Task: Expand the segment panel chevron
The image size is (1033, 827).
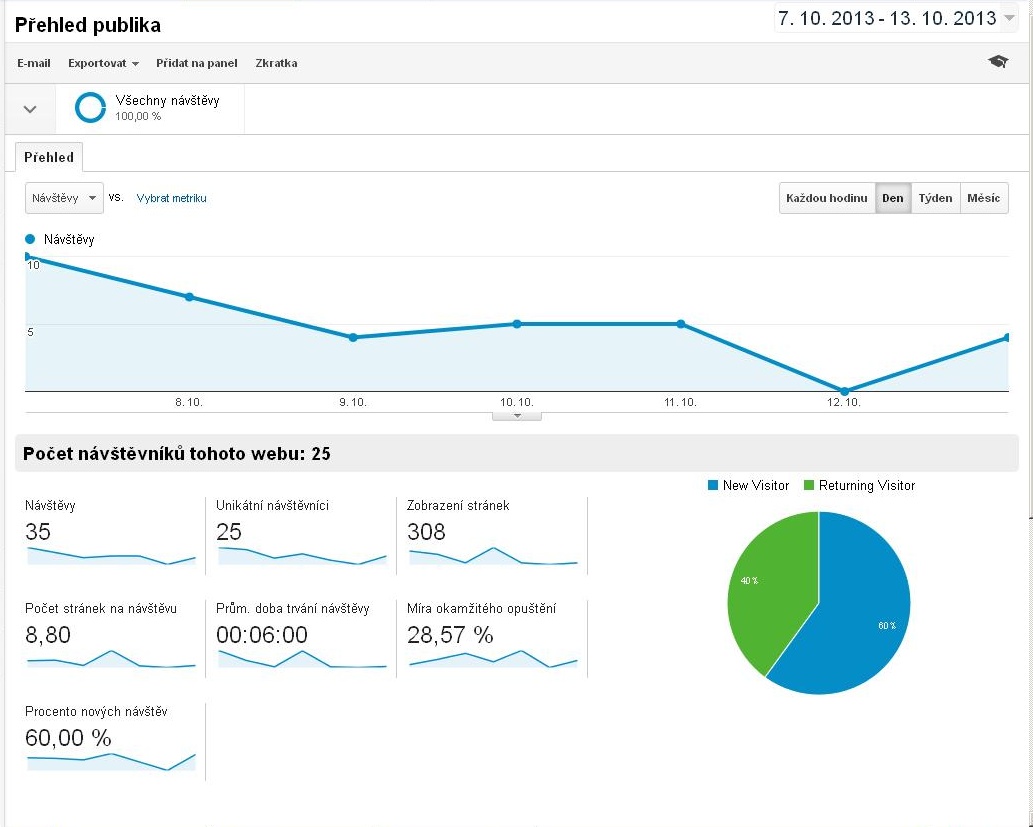Action: tap(30, 109)
